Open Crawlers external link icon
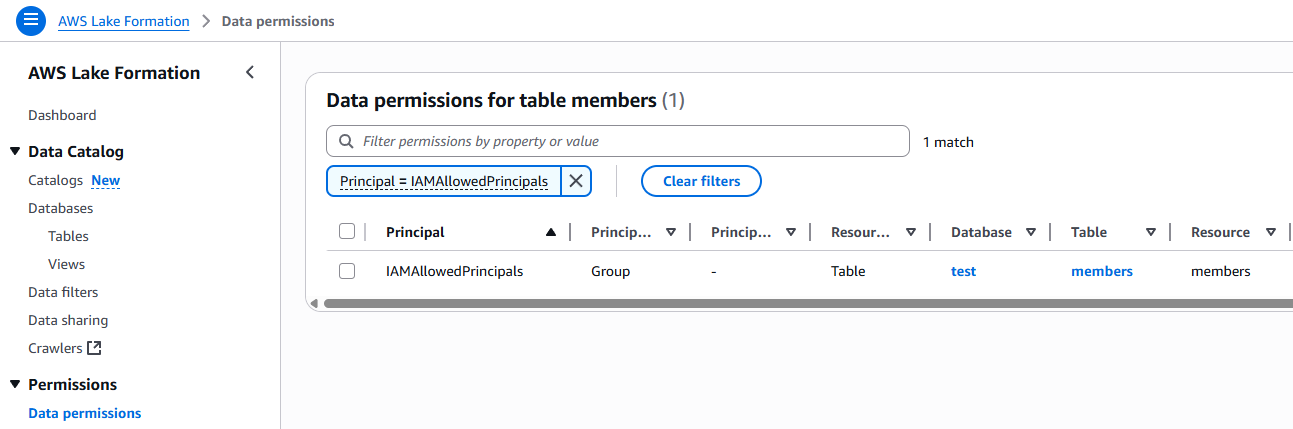Image resolution: width=1293 pixels, height=429 pixels. tap(95, 348)
